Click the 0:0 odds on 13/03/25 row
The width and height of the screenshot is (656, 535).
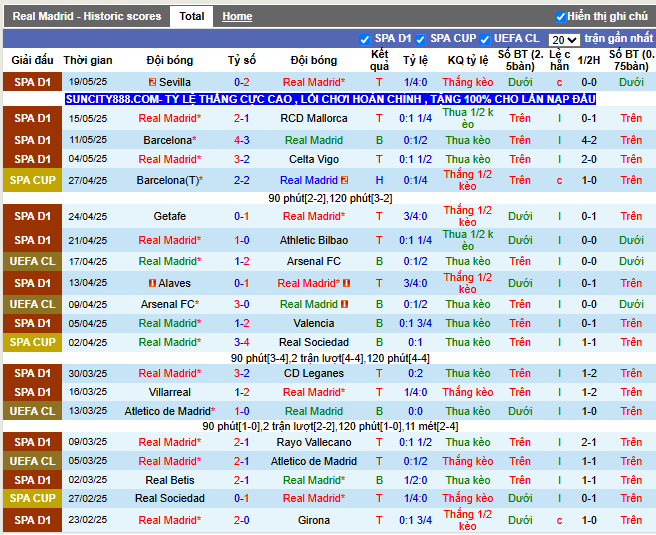click(x=415, y=411)
